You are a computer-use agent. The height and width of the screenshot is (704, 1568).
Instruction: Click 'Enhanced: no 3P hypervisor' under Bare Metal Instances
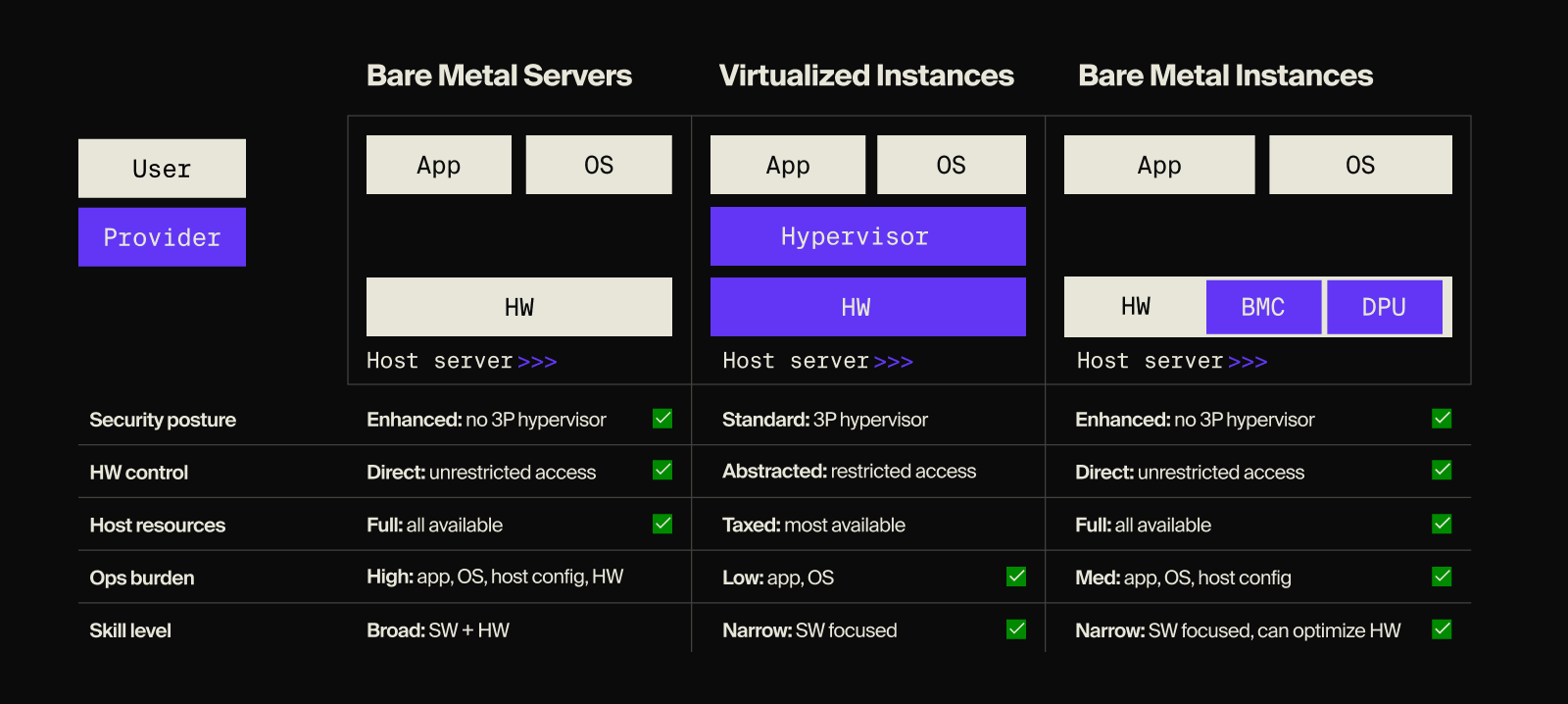click(x=1195, y=420)
